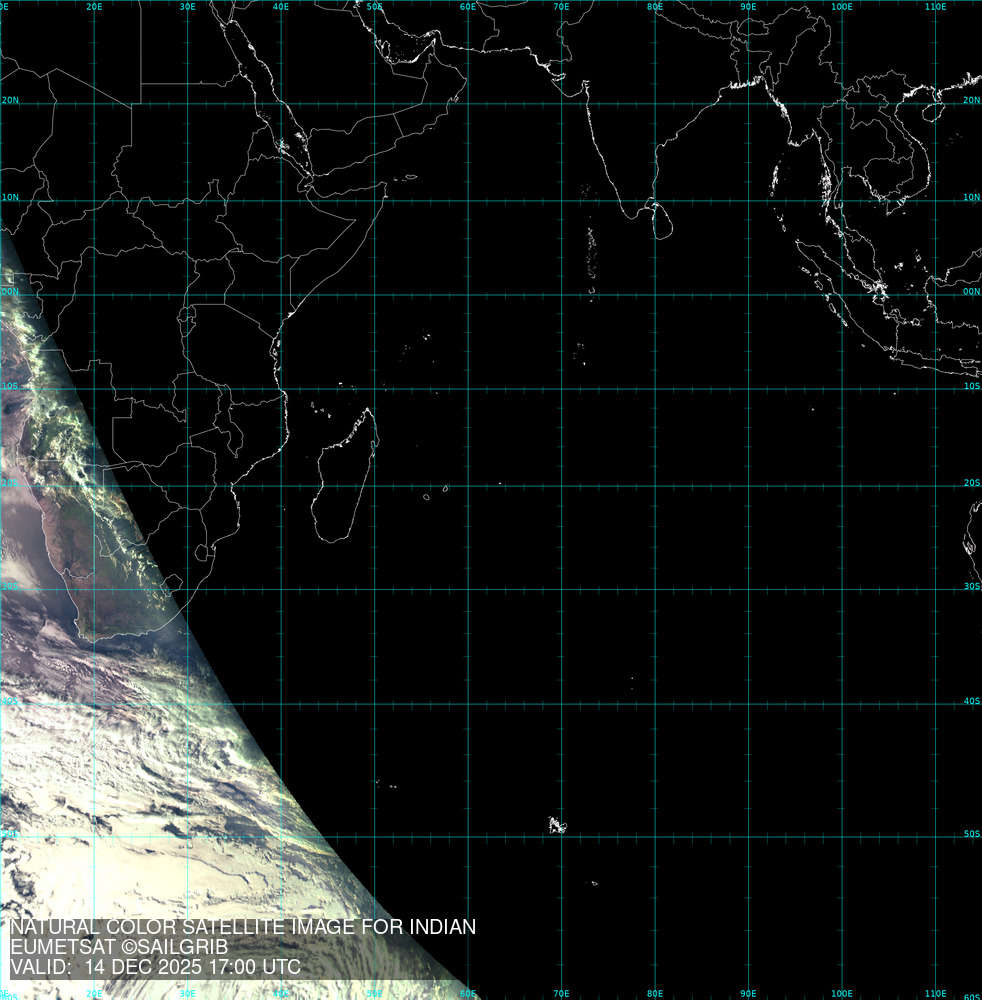The height and width of the screenshot is (1000, 982).
Task: Click the 60S latitude label on right edge
Action: (x=971, y=996)
